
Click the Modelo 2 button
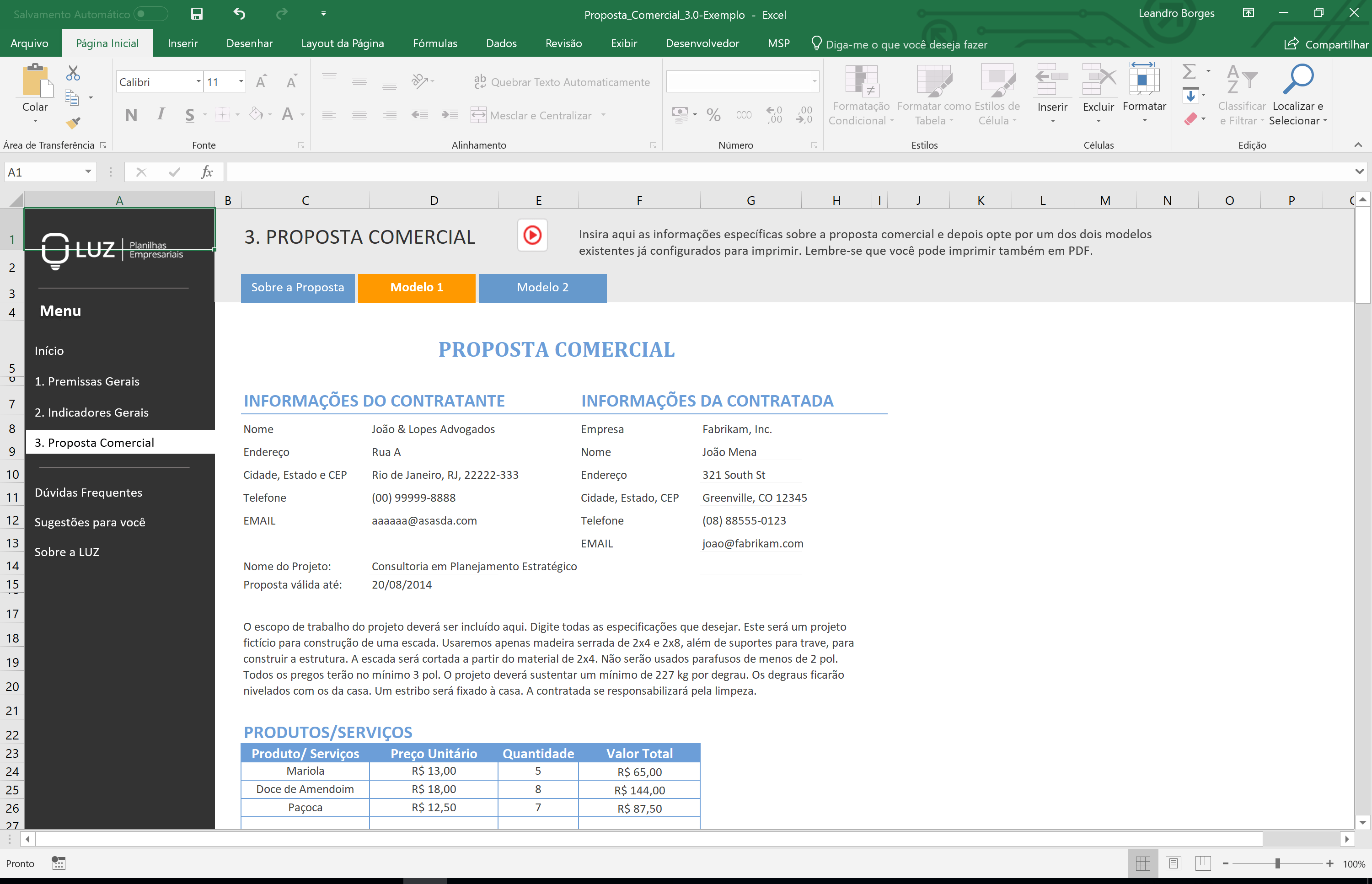point(542,288)
